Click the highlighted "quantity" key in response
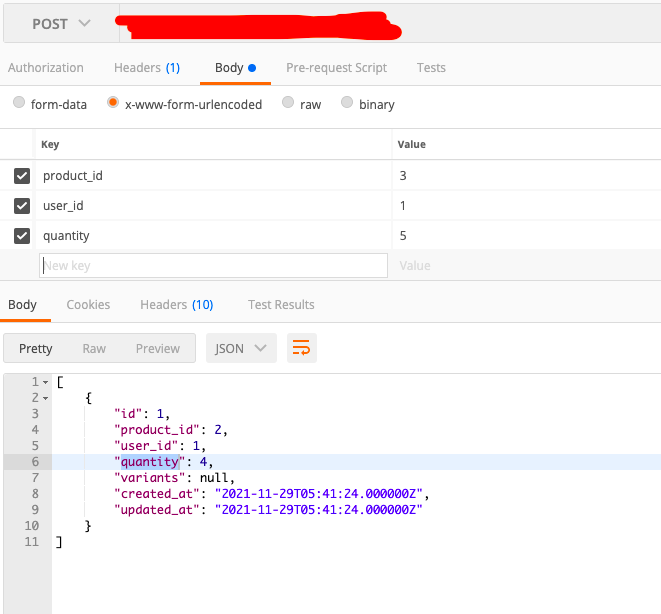 point(150,462)
